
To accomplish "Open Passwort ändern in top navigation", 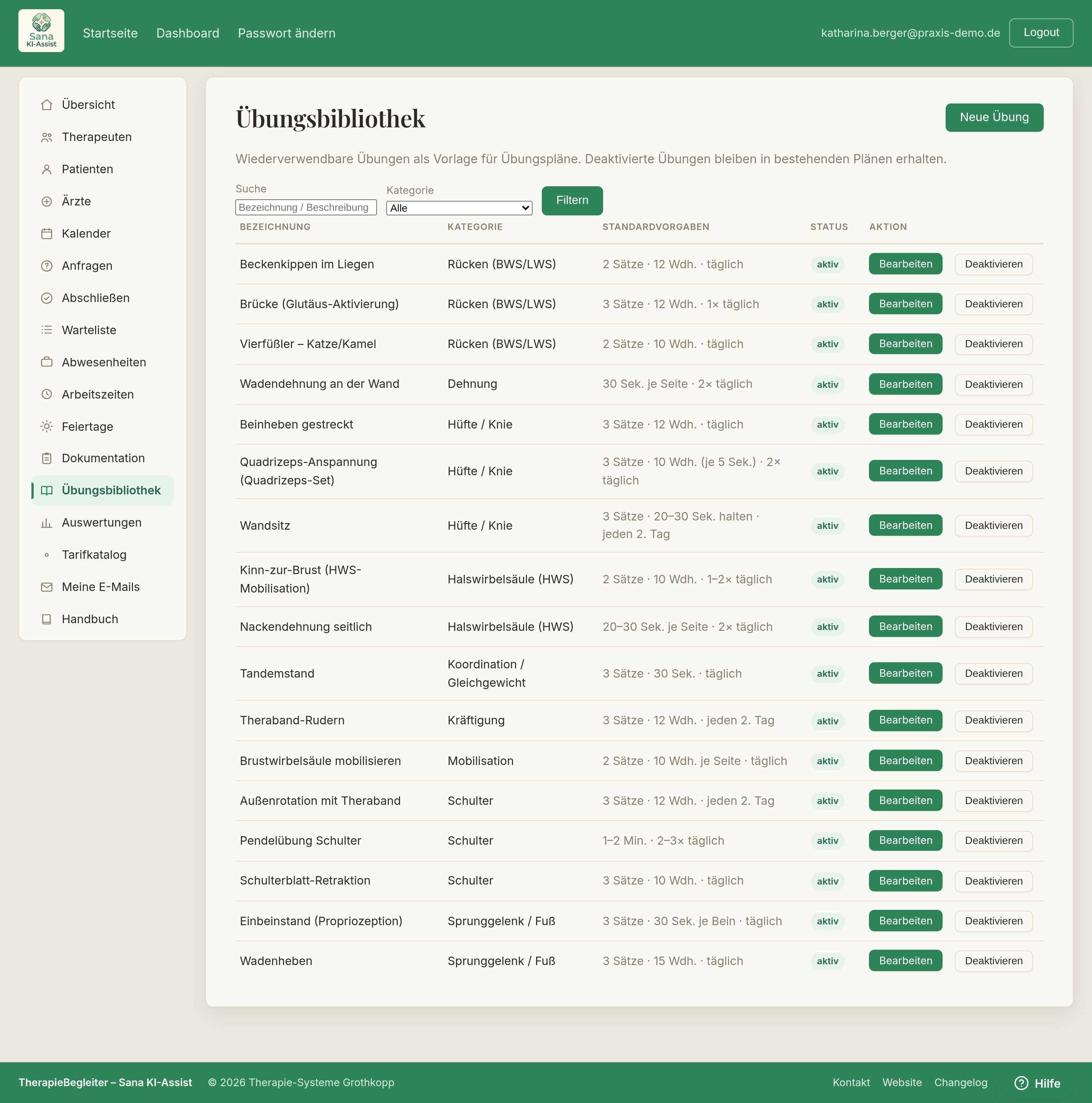I will [x=287, y=33].
